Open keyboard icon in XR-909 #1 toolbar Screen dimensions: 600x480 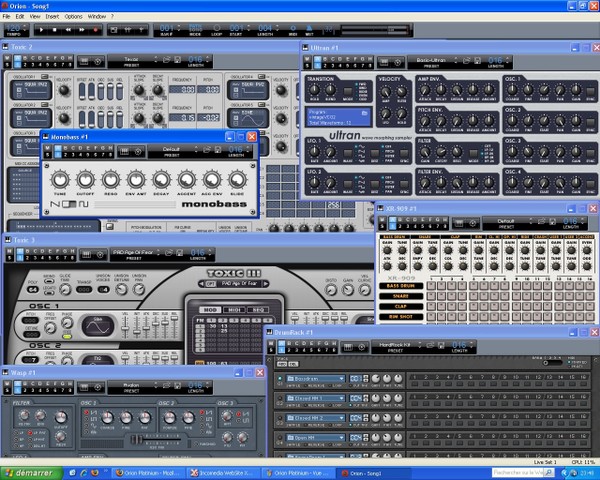point(459,223)
